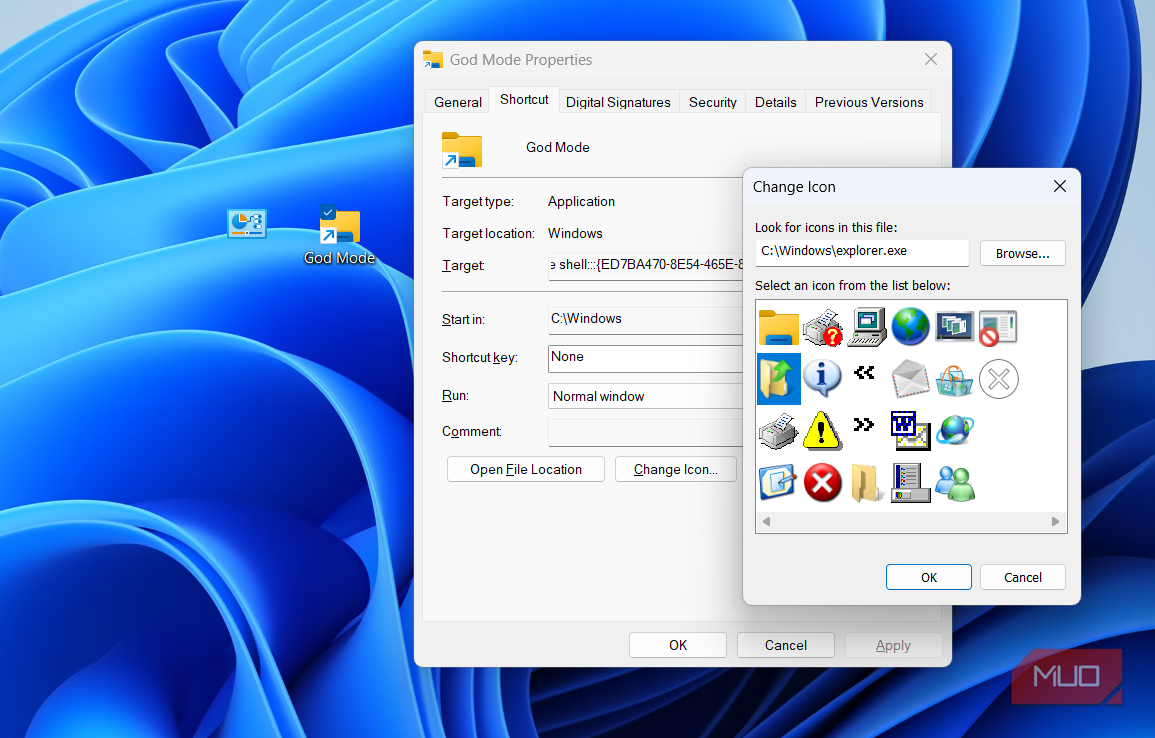This screenshot has height=738, width=1155.
Task: Cancel the Change Icon dialog
Action: coord(1022,577)
